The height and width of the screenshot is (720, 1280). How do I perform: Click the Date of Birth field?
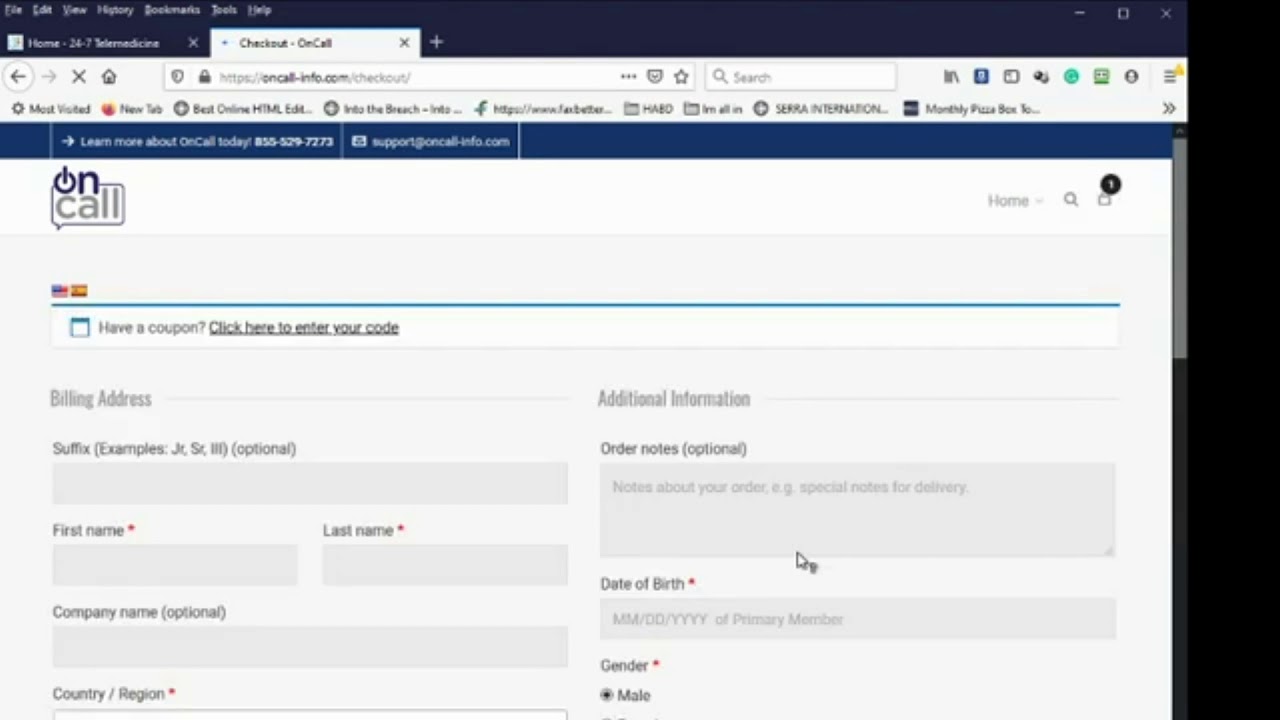(x=857, y=619)
